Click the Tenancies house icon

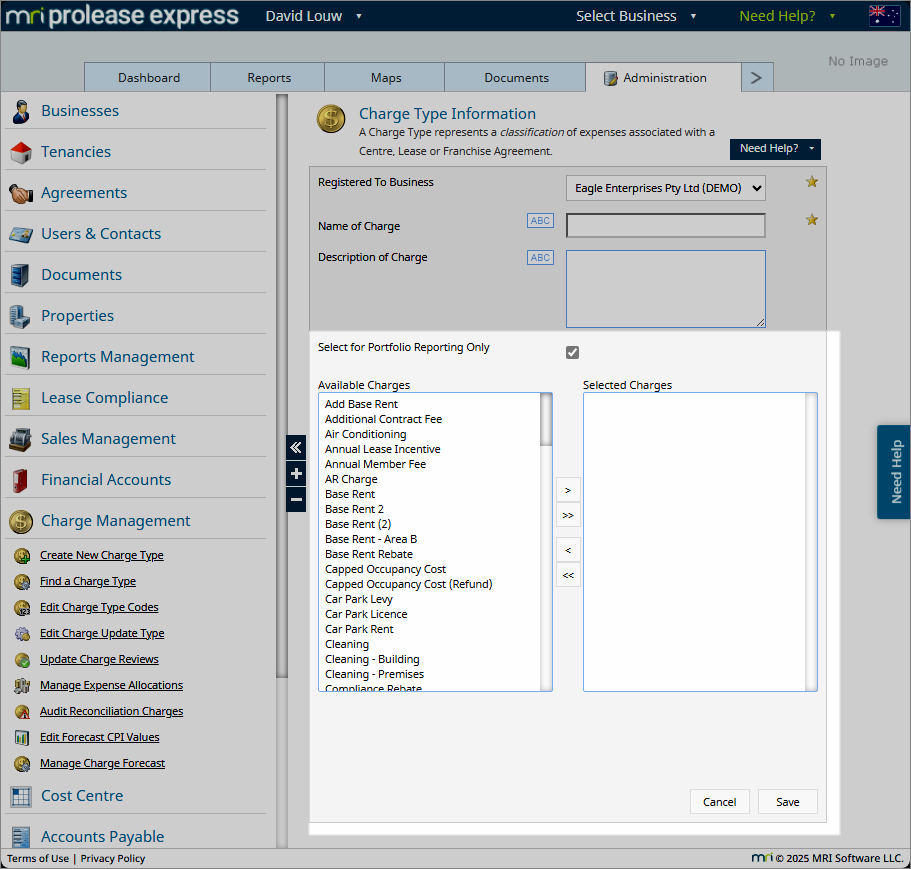(21, 152)
